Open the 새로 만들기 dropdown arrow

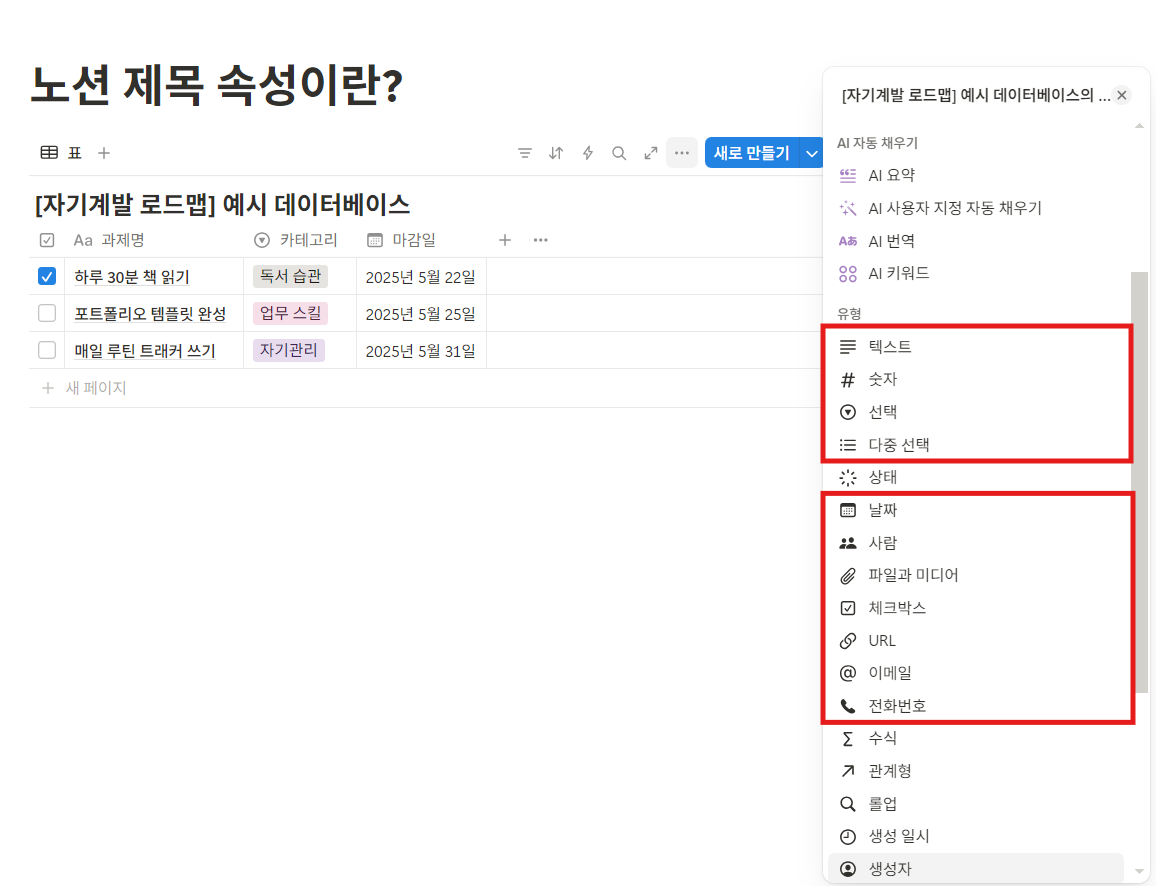[810, 152]
